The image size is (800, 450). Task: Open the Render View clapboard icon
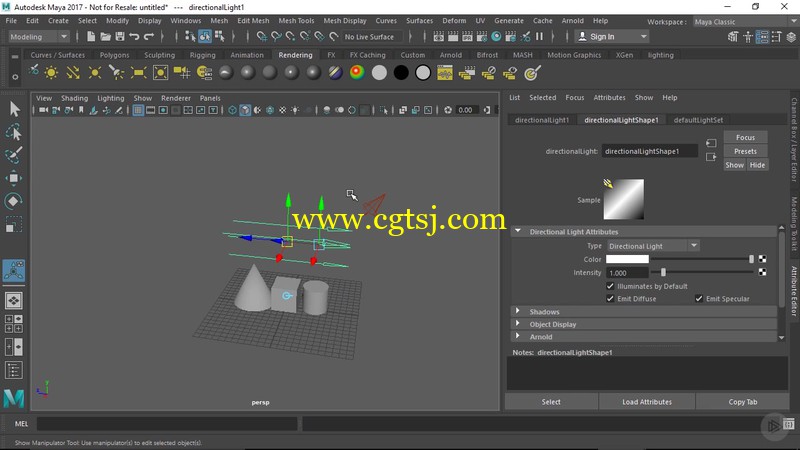[x=438, y=37]
